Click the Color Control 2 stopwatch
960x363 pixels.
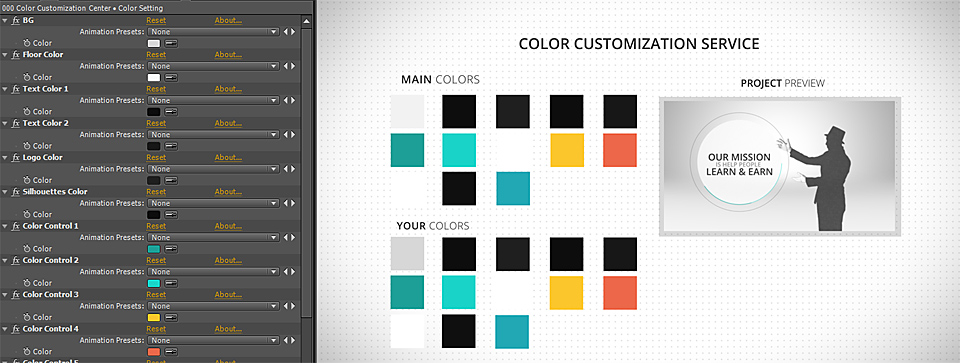[26, 283]
